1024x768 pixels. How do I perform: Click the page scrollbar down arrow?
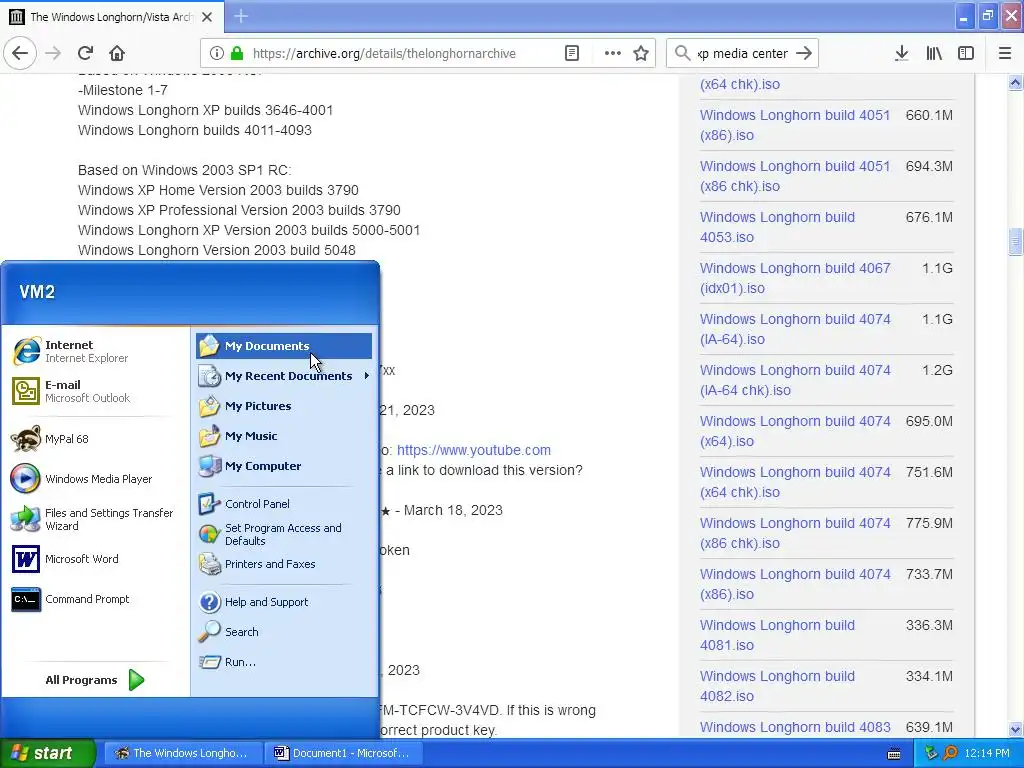[1015, 729]
